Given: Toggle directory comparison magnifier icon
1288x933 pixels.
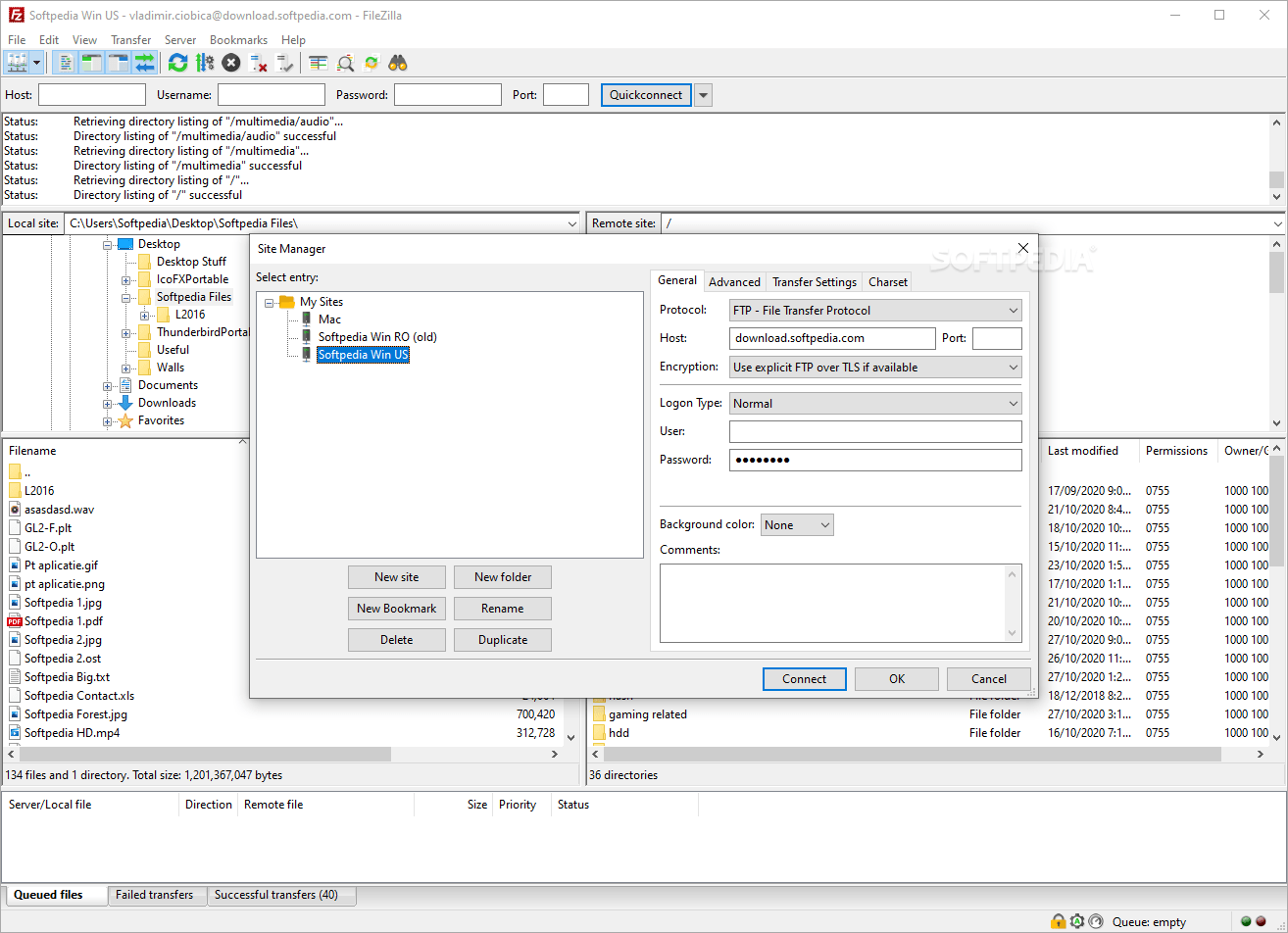Looking at the screenshot, I should point(345,63).
